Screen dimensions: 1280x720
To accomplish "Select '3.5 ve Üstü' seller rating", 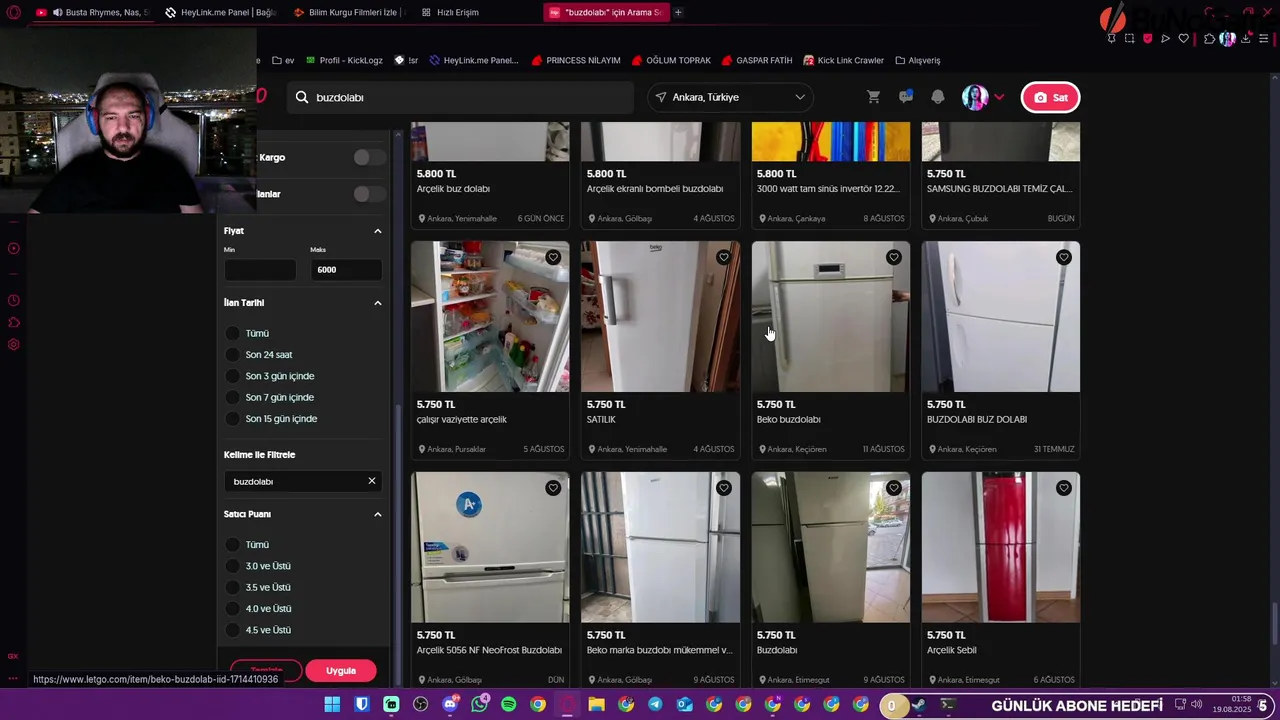I will pyautogui.click(x=233, y=587).
